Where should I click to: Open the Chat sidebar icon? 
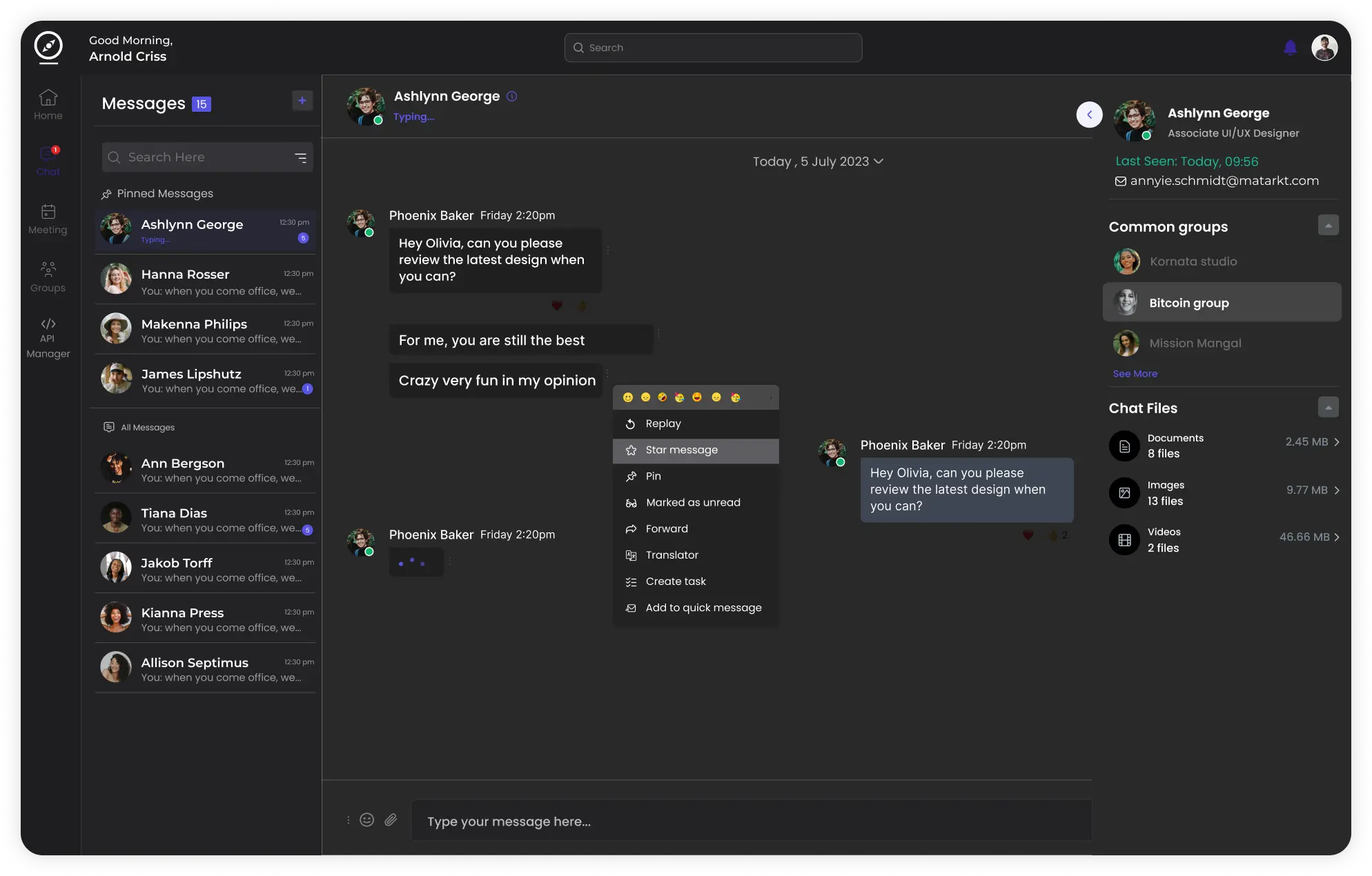coord(48,161)
